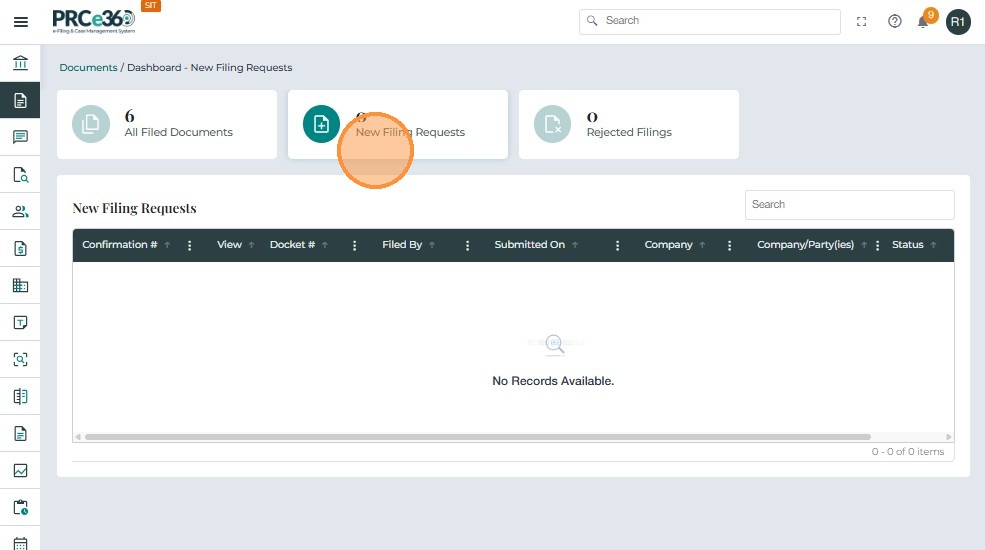Select the All Filed Documents tab card
The image size is (985, 550).
[166, 124]
